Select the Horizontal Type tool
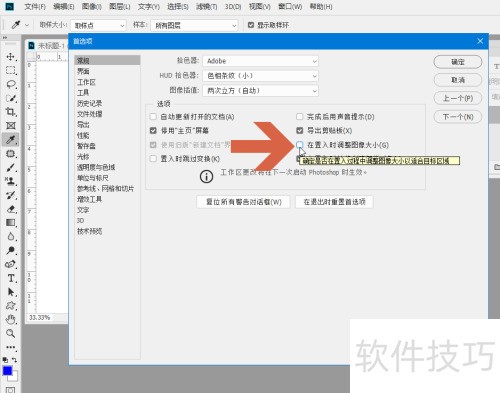This screenshot has width=500, height=393. (x=10, y=278)
